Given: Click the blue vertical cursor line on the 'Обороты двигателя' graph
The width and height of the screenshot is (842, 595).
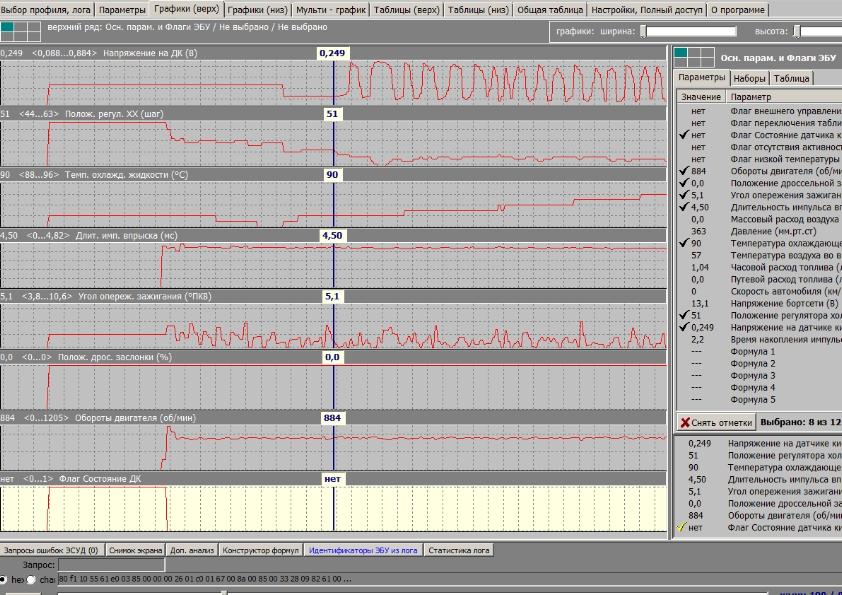Looking at the screenshot, I should click(x=333, y=447).
